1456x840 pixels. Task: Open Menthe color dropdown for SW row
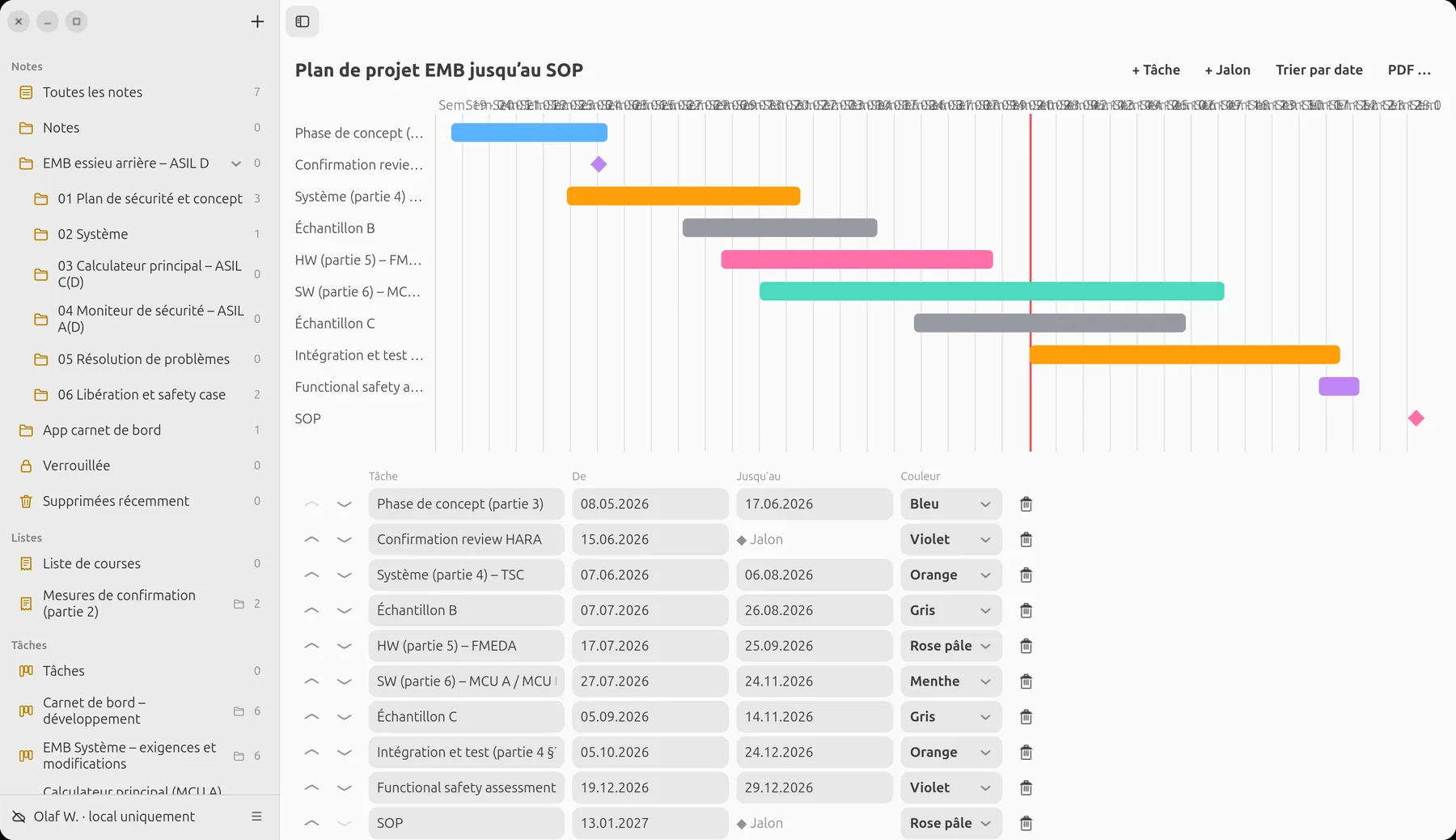pos(951,681)
